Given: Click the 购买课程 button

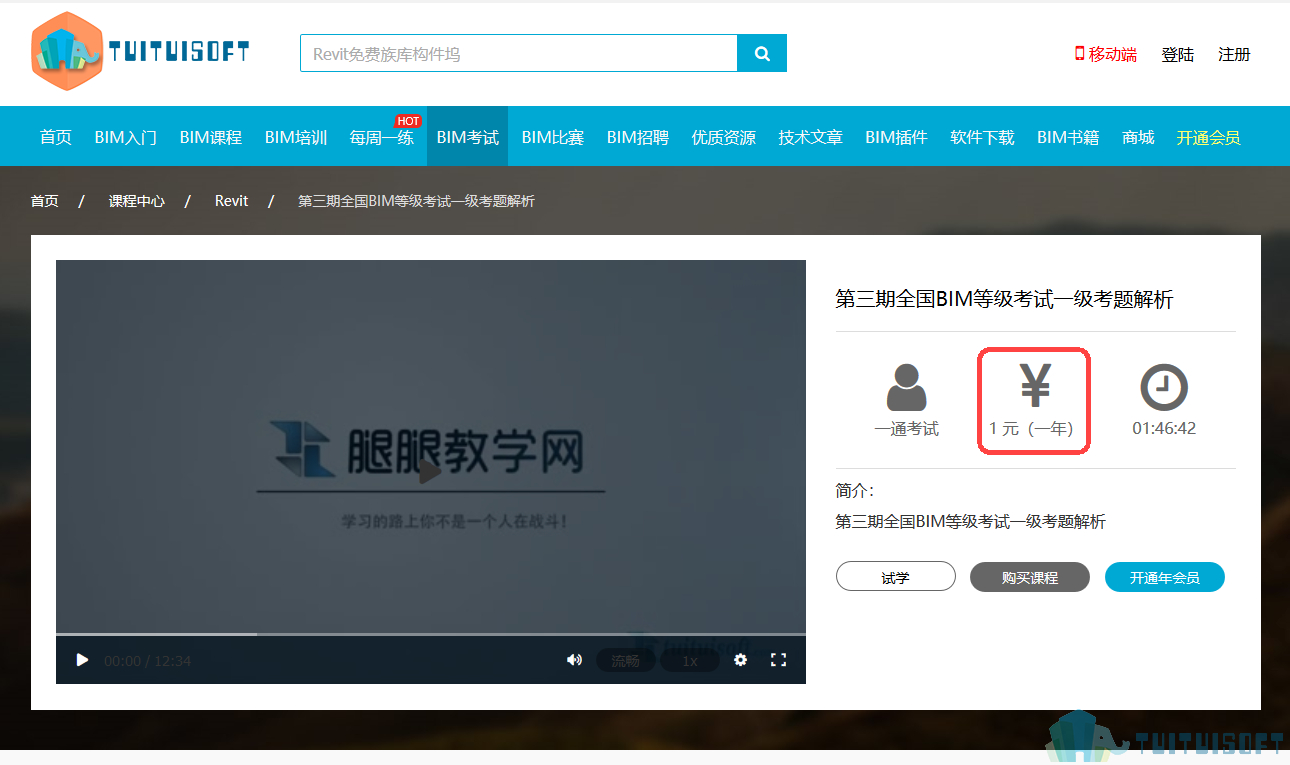Looking at the screenshot, I should [x=1030, y=577].
